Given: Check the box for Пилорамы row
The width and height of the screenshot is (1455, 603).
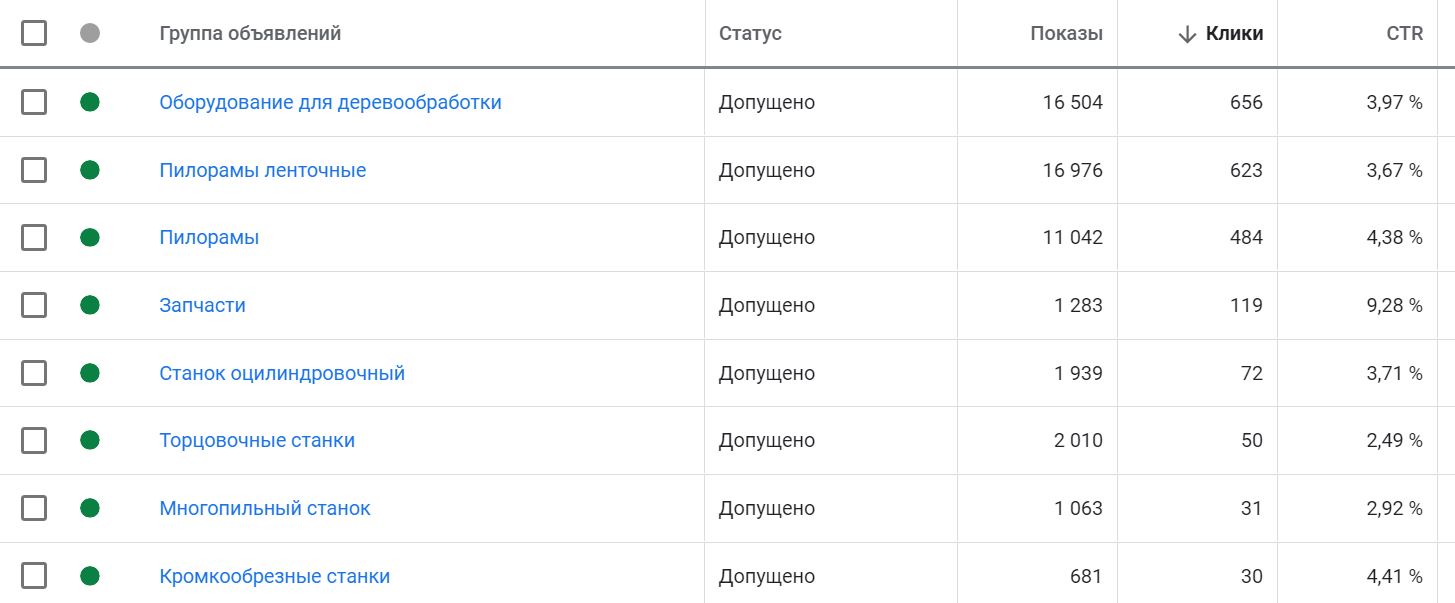Looking at the screenshot, I should (x=34, y=237).
